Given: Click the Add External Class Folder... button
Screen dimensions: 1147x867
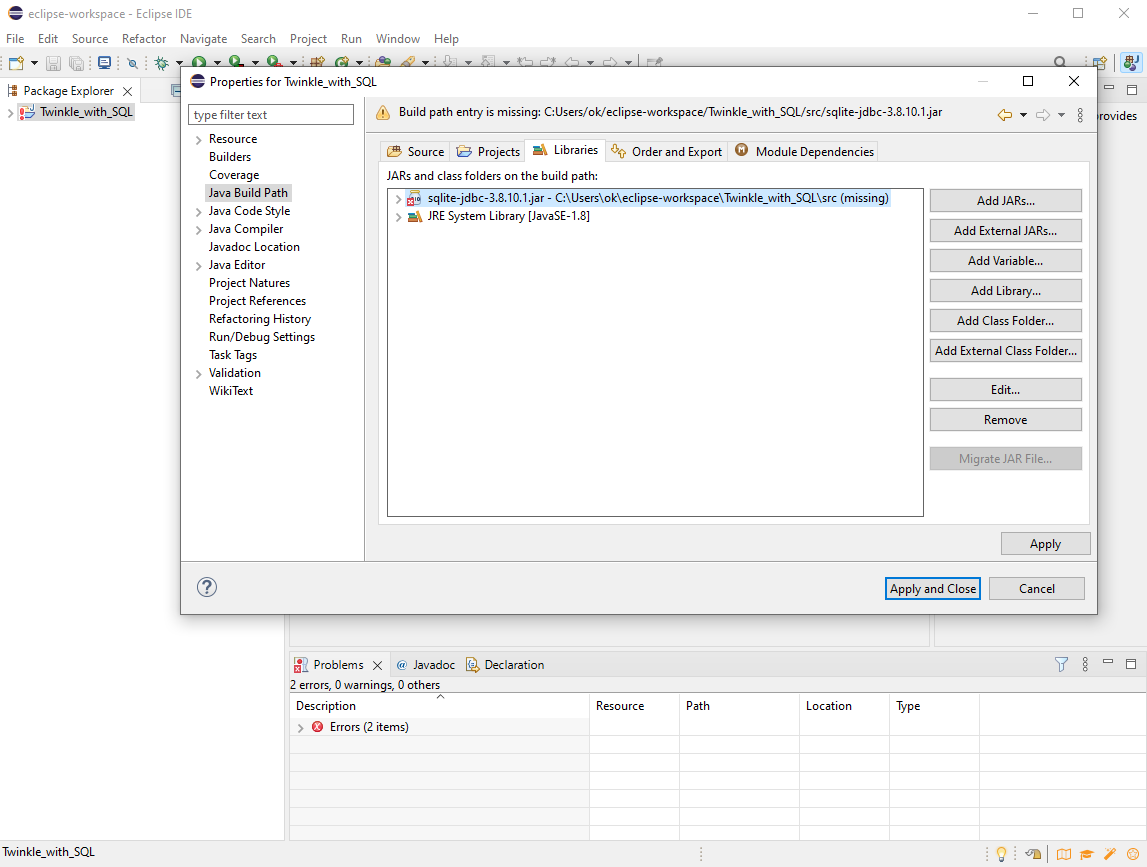Looking at the screenshot, I should 1006,350.
